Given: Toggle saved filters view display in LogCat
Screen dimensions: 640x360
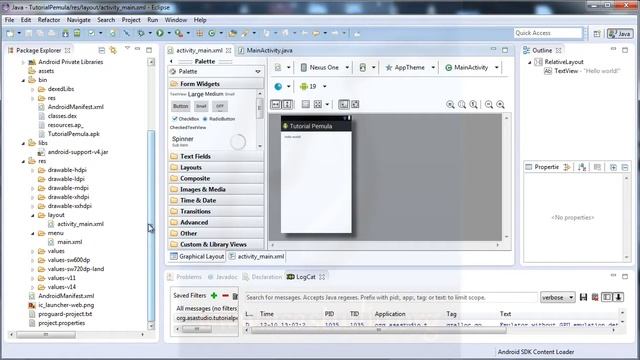Looking at the screenshot, I should click(x=607, y=297).
